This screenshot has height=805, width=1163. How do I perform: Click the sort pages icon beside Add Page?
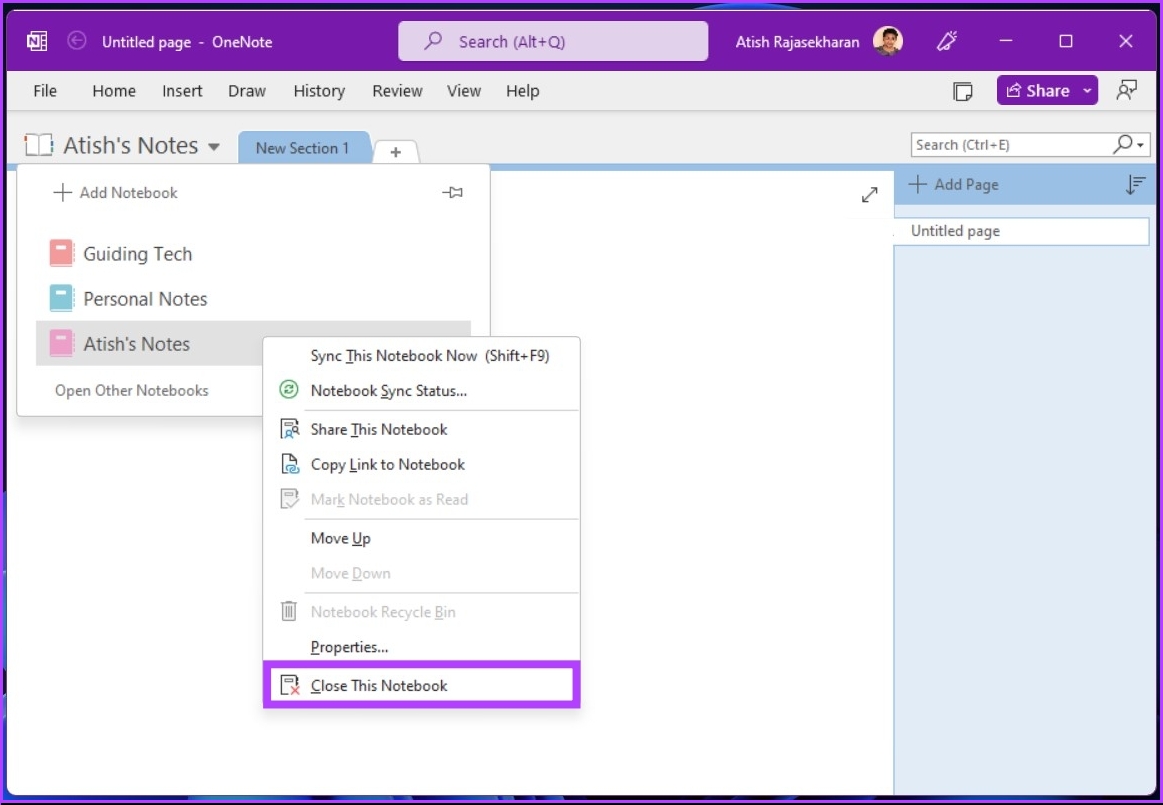(1132, 184)
